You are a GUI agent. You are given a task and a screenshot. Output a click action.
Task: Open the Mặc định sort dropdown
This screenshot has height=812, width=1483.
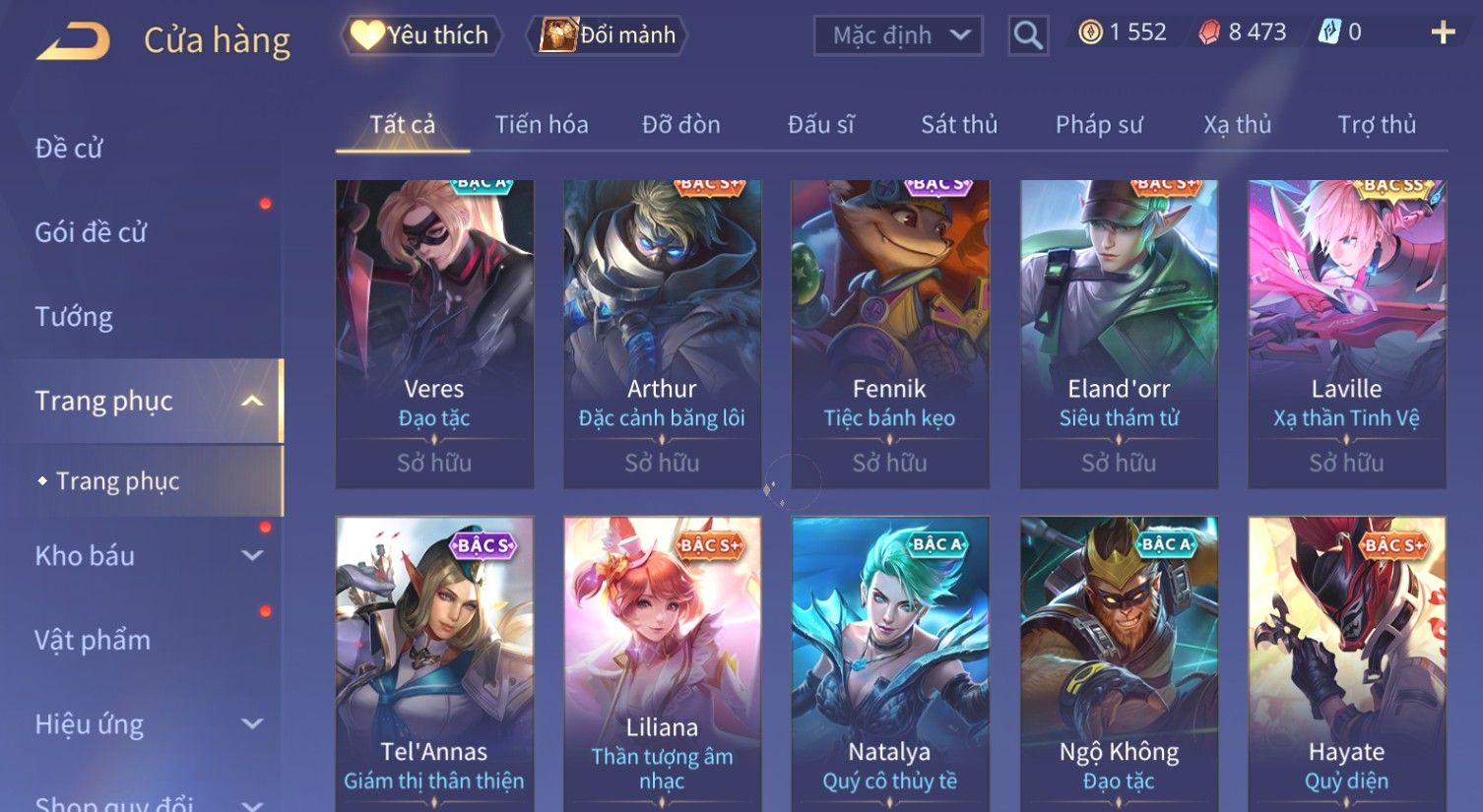coord(898,35)
